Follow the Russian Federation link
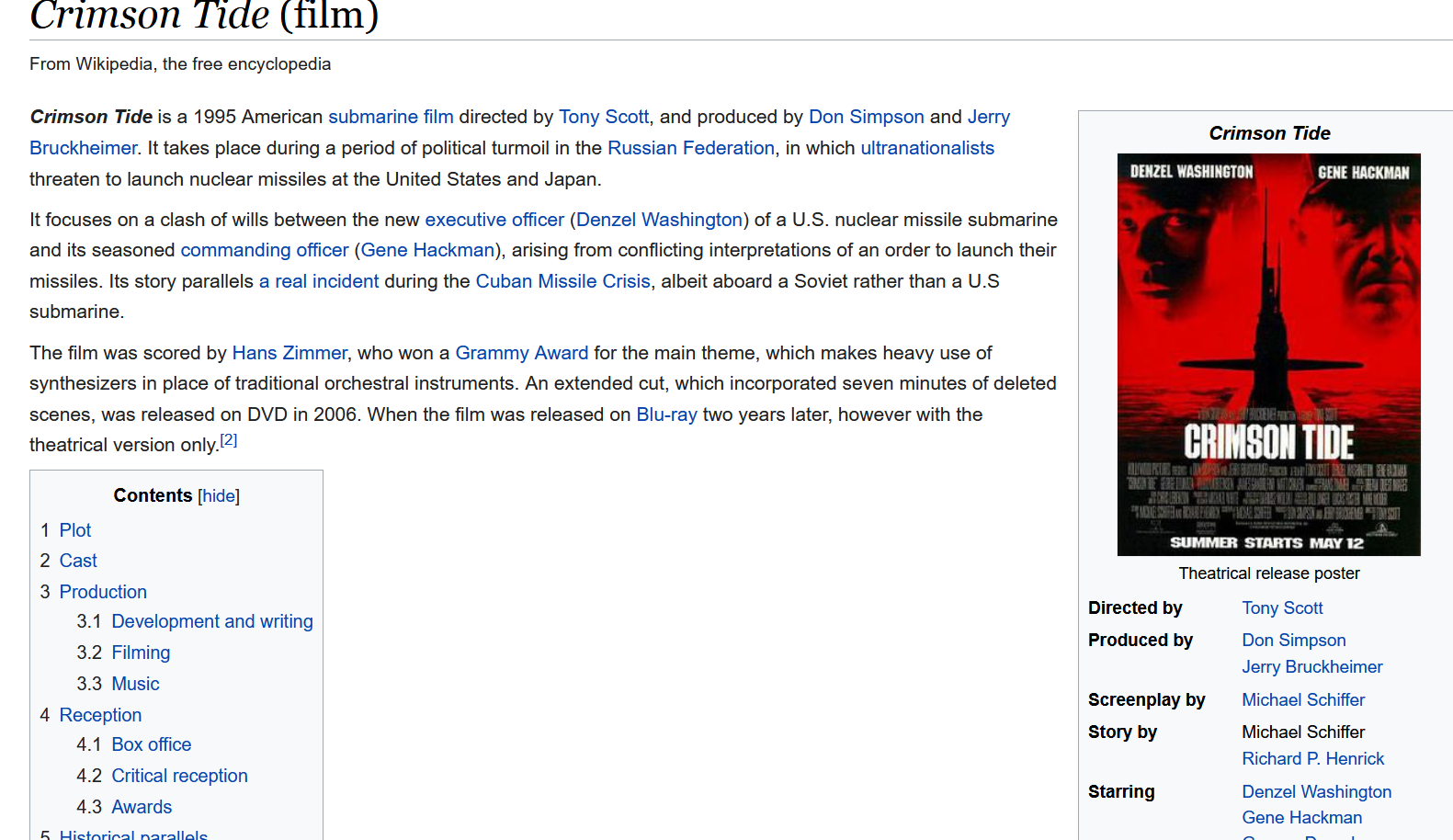 pyautogui.click(x=691, y=148)
